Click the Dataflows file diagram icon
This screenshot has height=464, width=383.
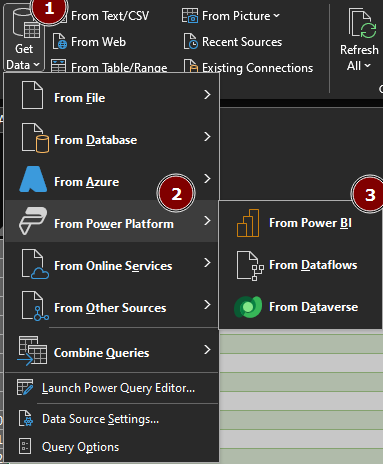click(250, 266)
